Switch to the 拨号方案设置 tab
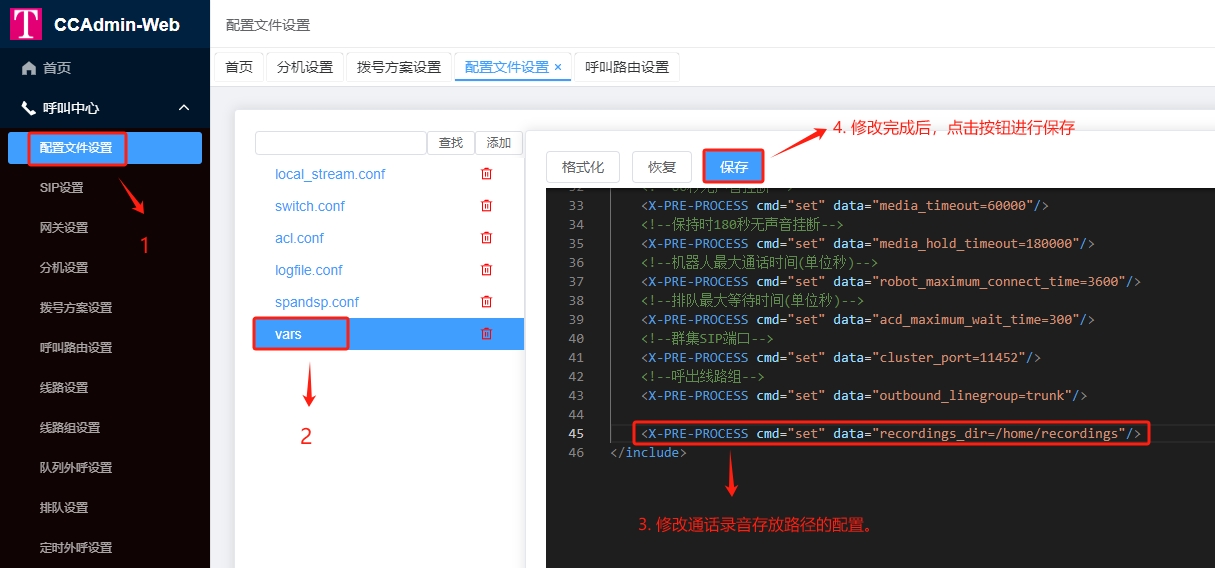Viewport: 1215px width, 568px height. tap(399, 67)
